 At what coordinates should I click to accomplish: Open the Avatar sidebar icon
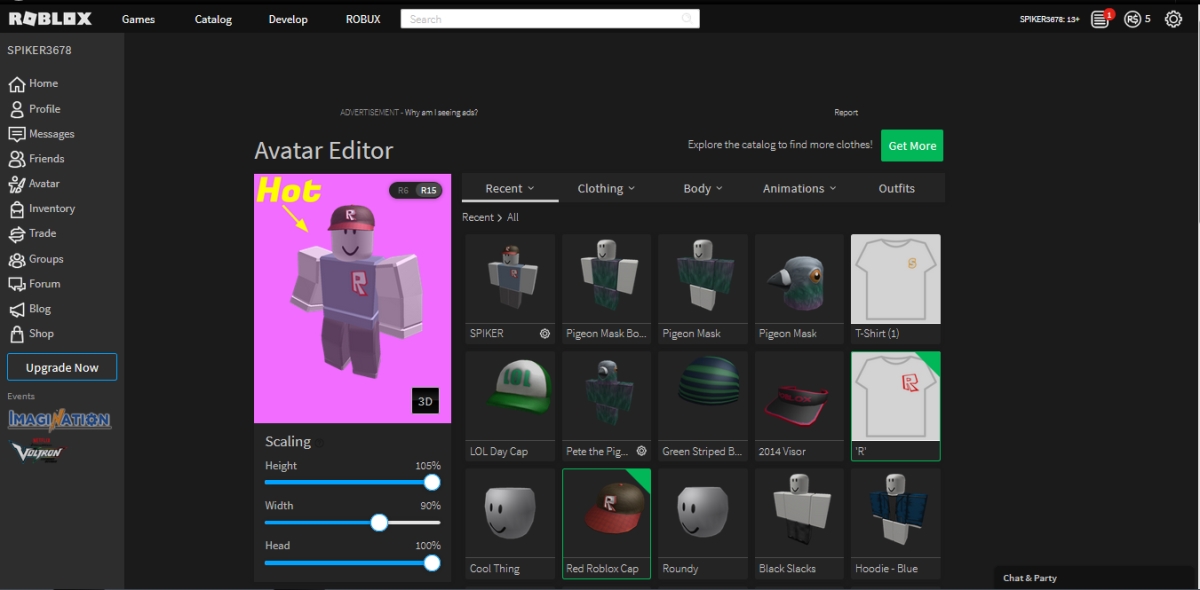pos(16,184)
